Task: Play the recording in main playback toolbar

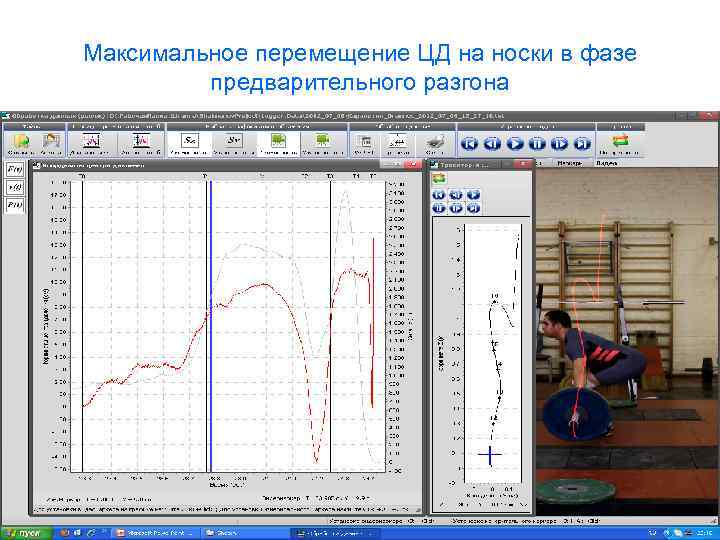Action: (x=514, y=144)
